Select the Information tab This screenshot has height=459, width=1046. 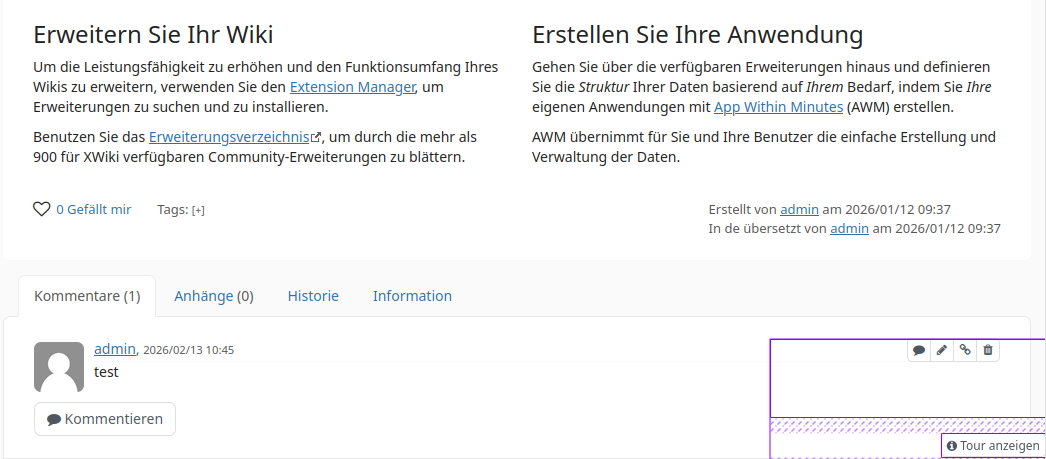coord(412,296)
